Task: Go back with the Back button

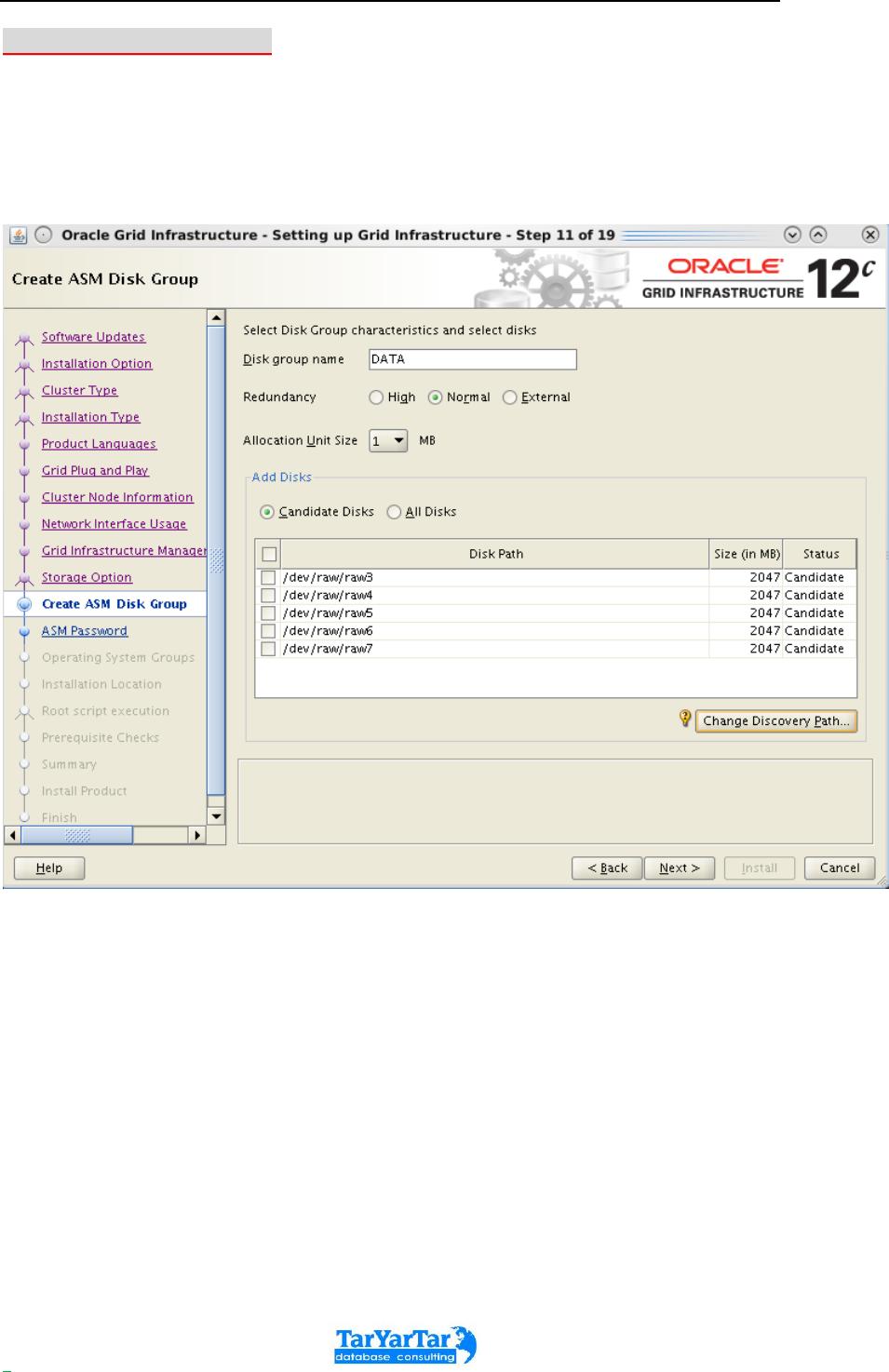Action: [607, 868]
